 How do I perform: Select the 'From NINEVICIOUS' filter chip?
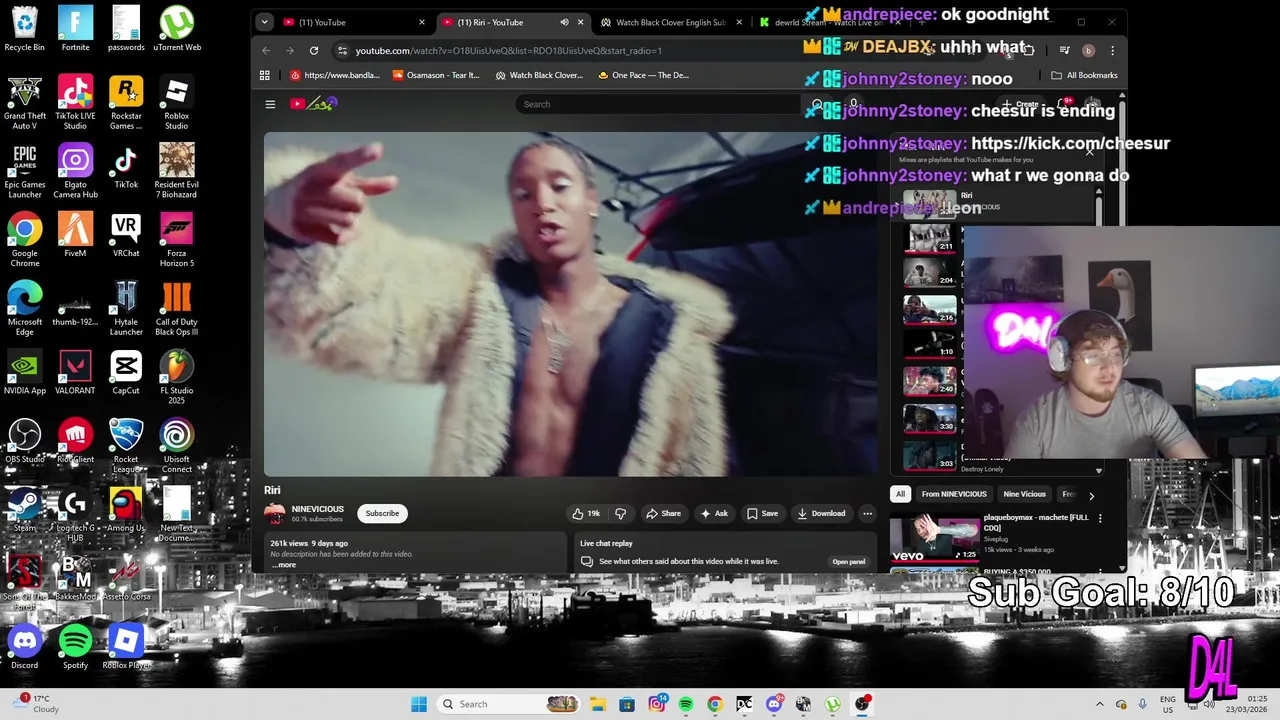[x=954, y=494]
